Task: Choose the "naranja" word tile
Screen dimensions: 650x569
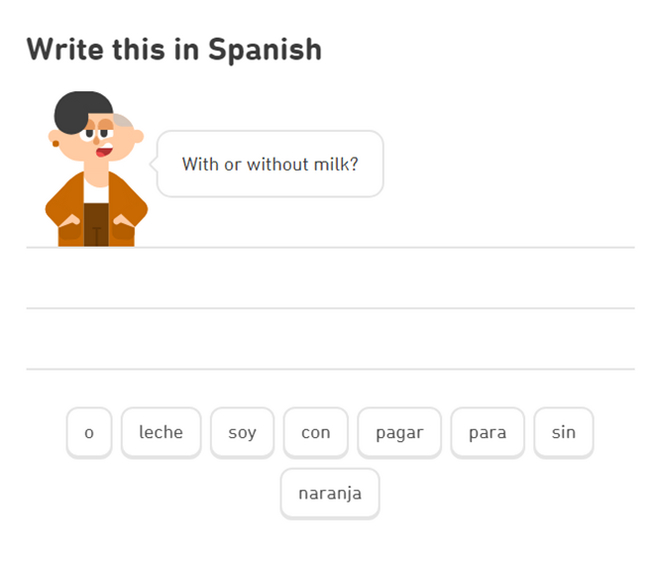Action: coord(329,493)
